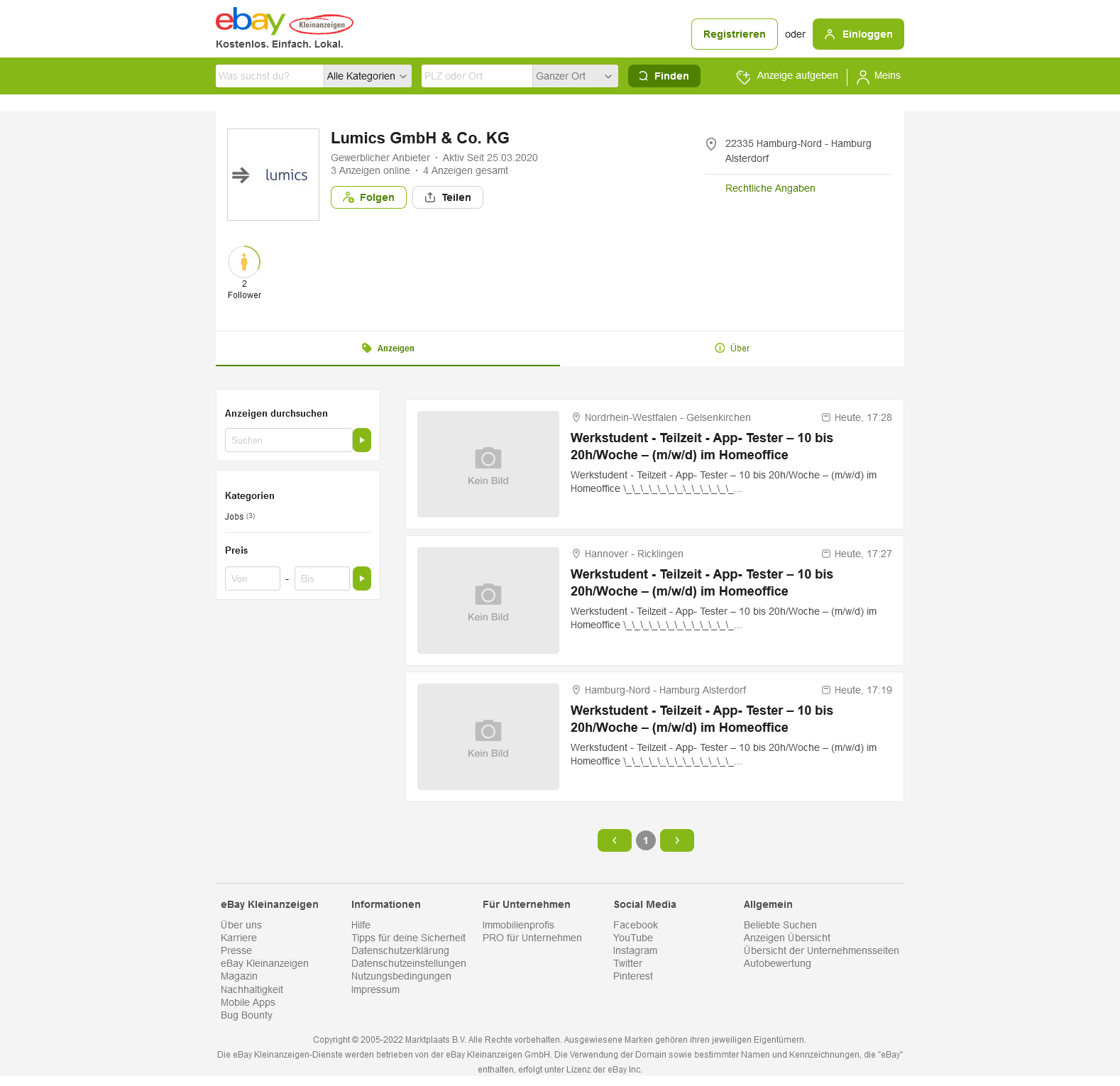Open the Über uns footer link
1120x1086 pixels.
241,925
